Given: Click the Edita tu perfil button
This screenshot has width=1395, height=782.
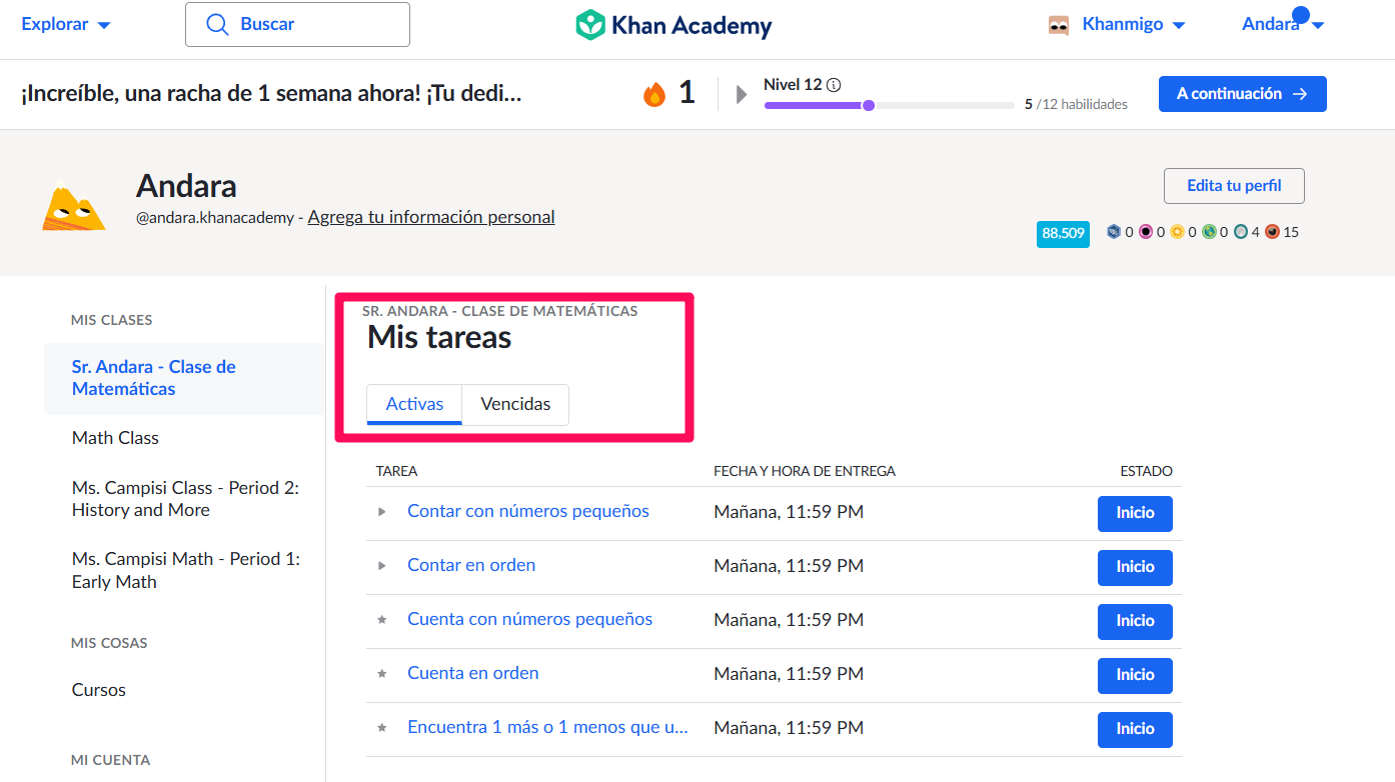Looking at the screenshot, I should coord(1234,186).
